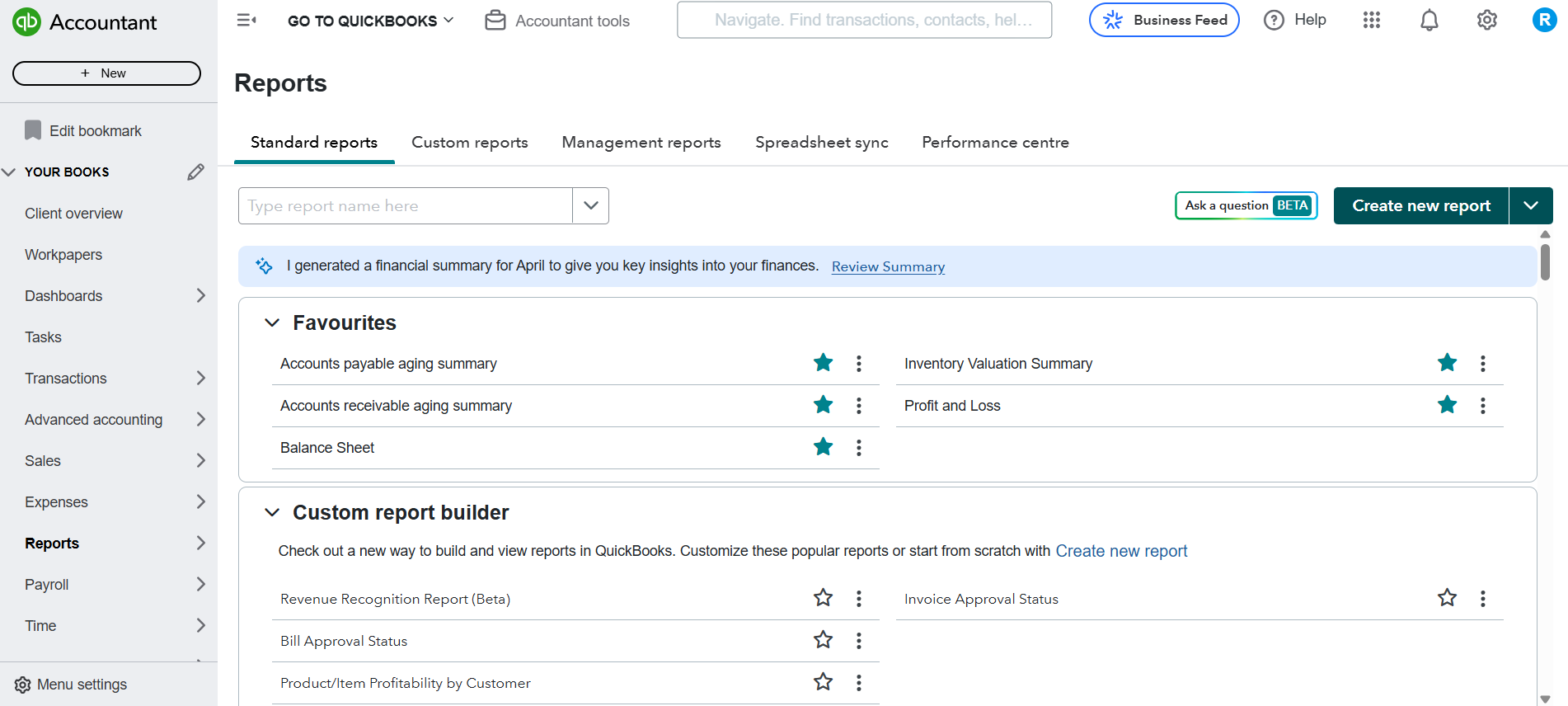Switch to the Management reports tab

point(641,143)
